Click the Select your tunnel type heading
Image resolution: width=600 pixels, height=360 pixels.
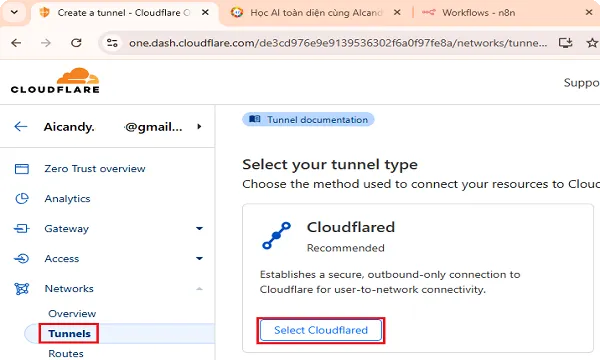point(330,165)
